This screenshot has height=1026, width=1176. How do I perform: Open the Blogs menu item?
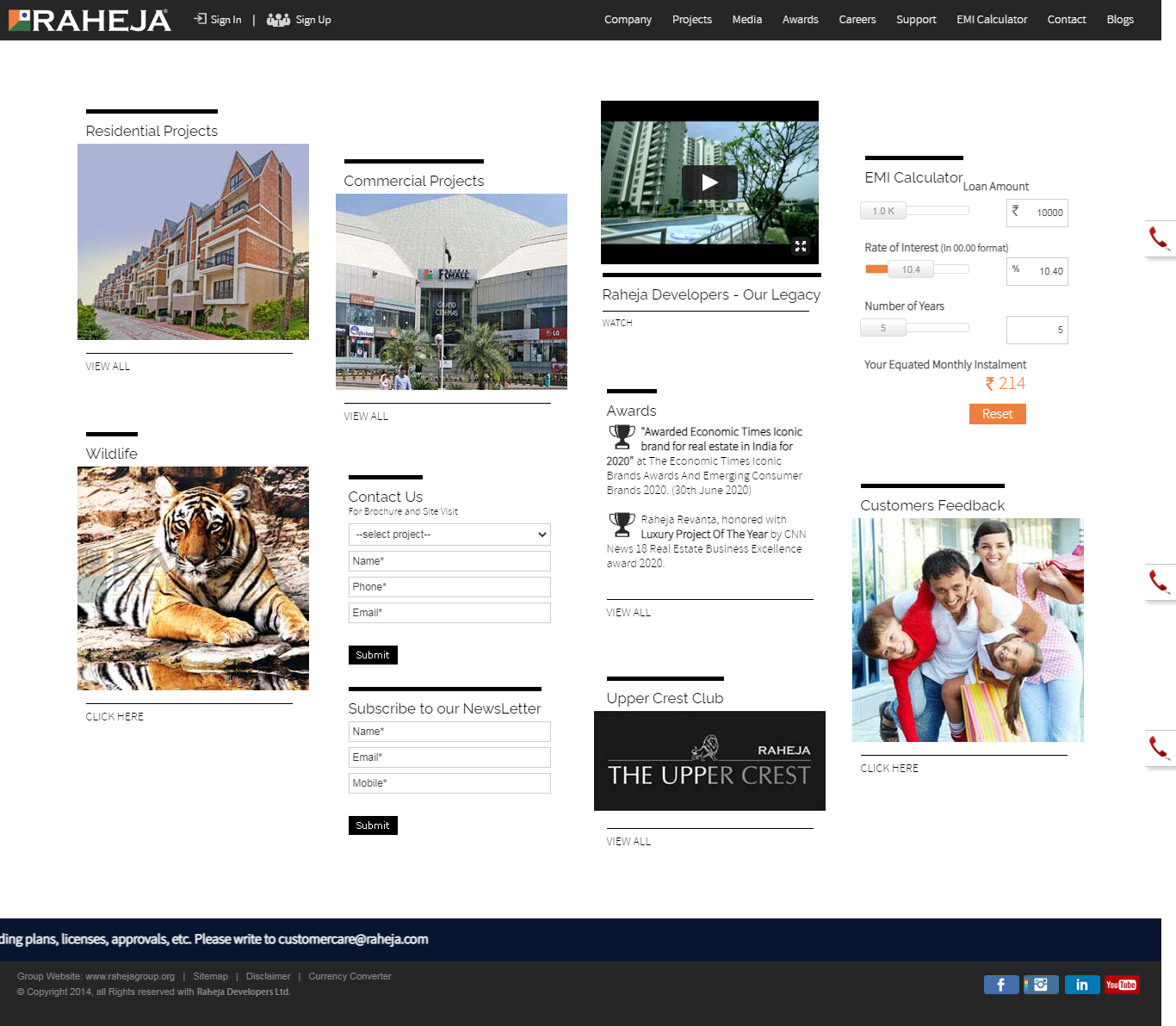click(x=1120, y=20)
